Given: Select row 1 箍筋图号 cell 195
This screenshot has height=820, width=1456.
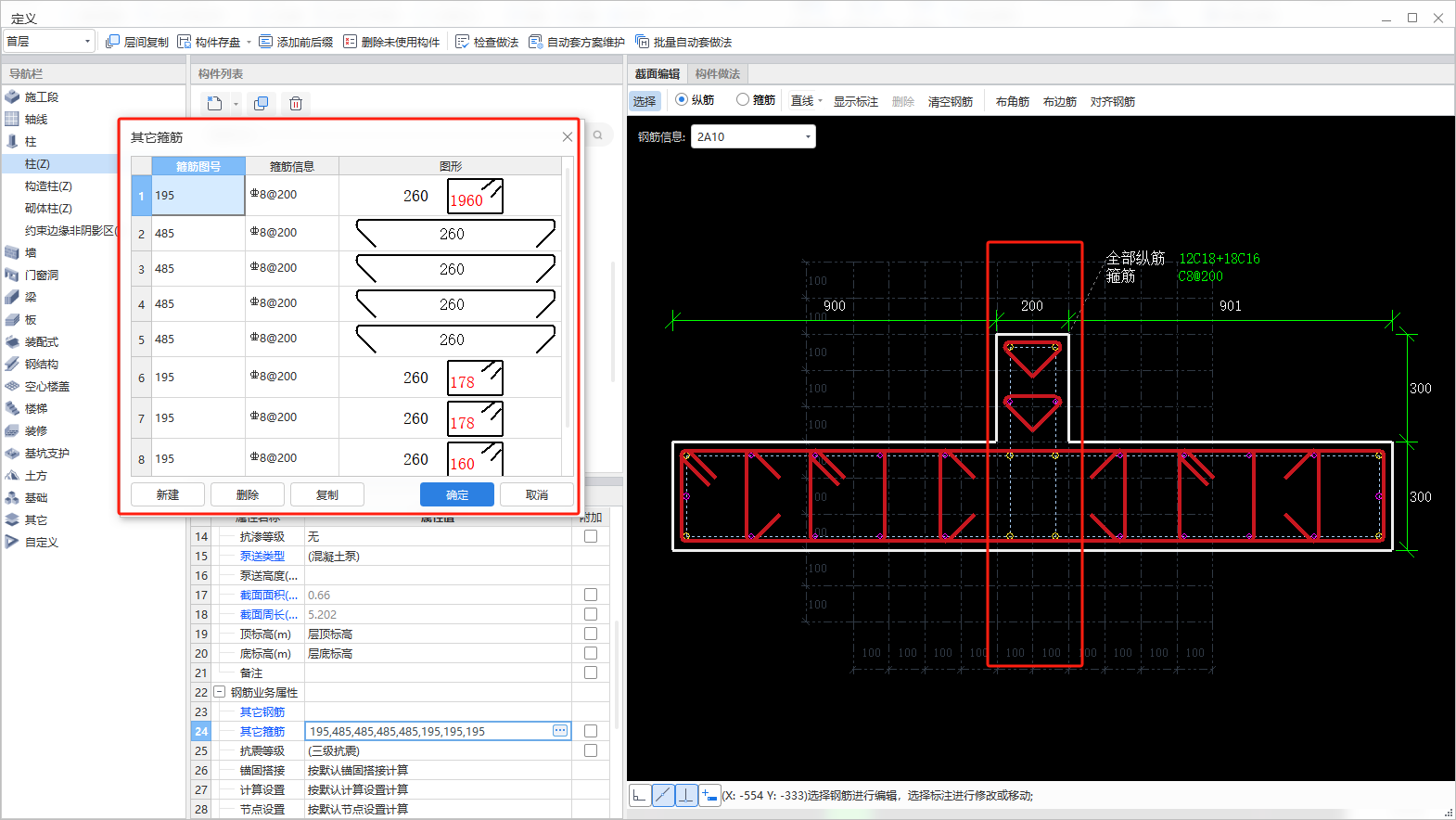Looking at the screenshot, I should tap(198, 195).
